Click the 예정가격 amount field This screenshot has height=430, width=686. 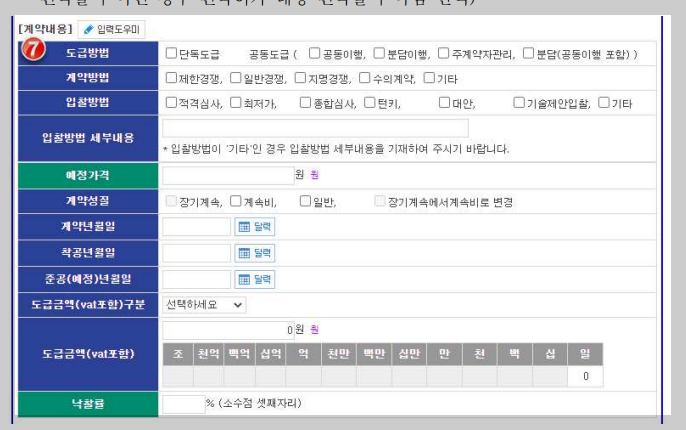point(228,175)
